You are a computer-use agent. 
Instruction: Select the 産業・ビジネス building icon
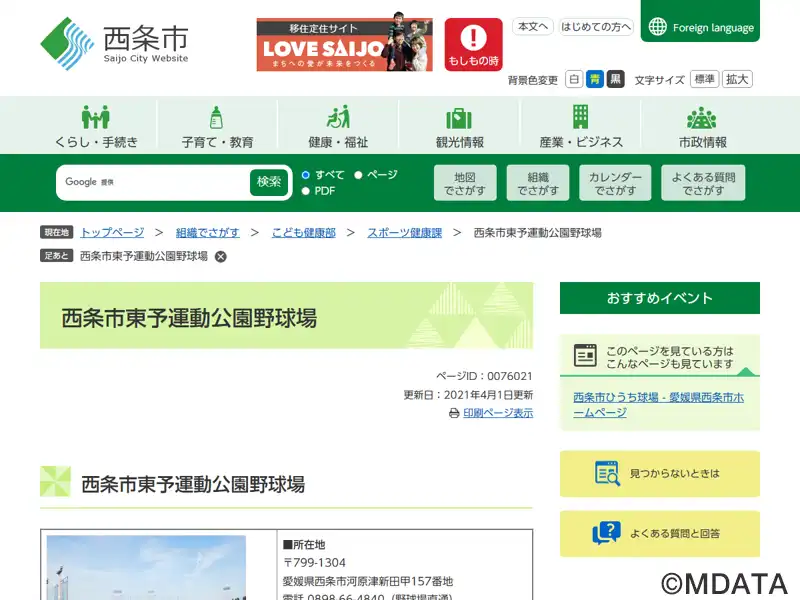point(580,117)
